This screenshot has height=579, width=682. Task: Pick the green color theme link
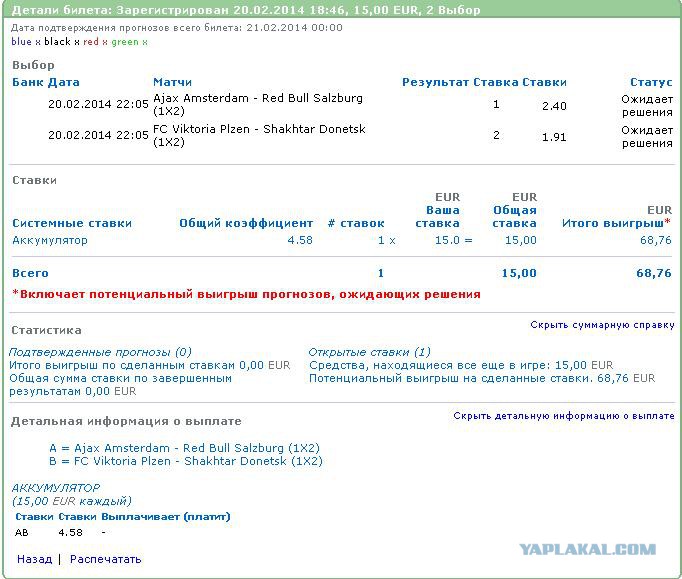[x=124, y=42]
